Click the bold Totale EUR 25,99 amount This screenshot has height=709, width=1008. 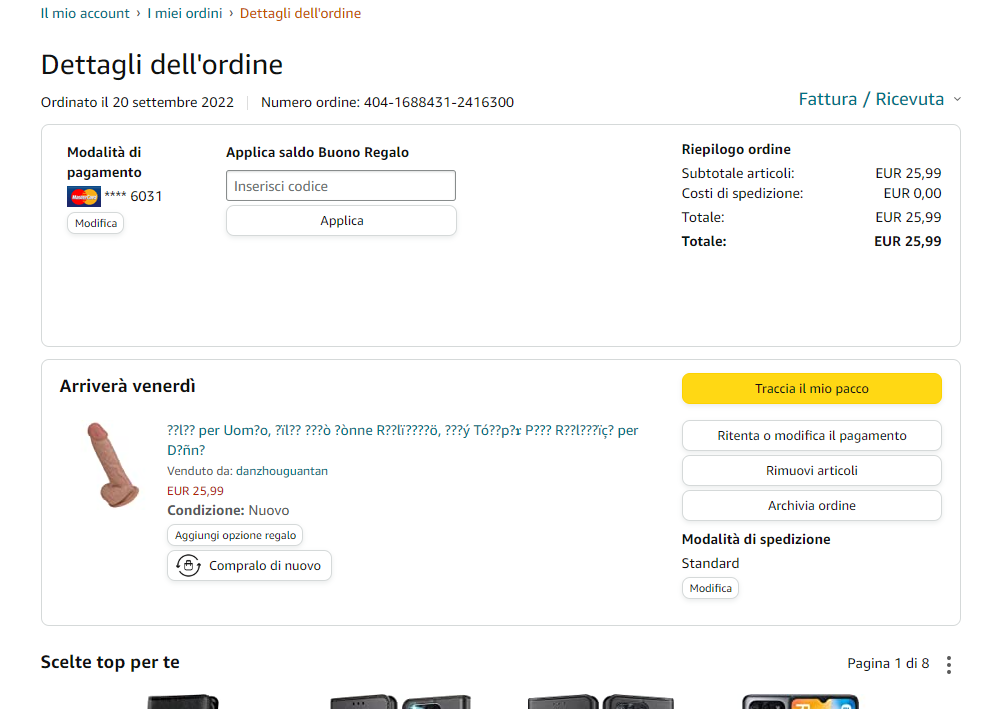click(x=908, y=242)
